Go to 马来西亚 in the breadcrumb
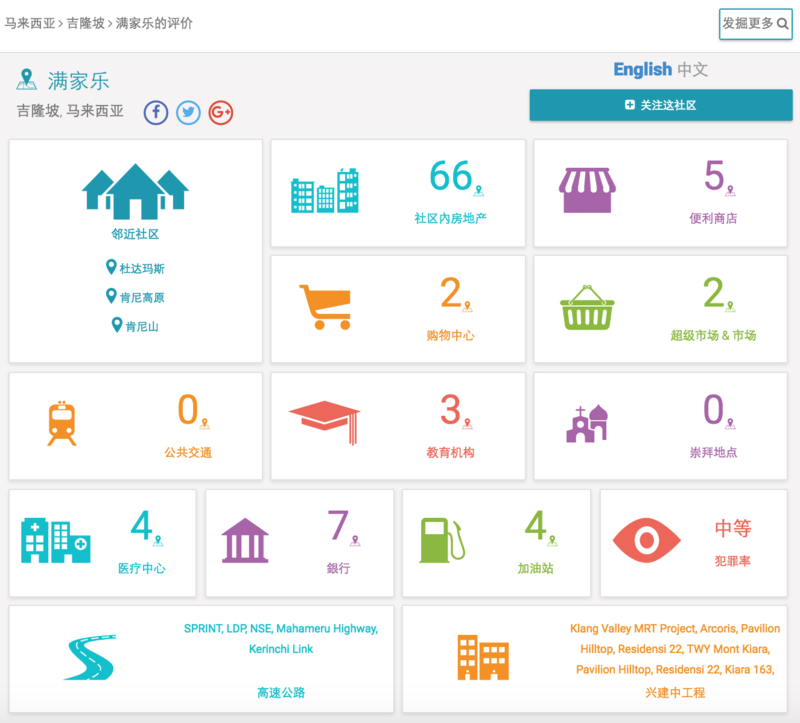This screenshot has width=800, height=723. [30, 23]
